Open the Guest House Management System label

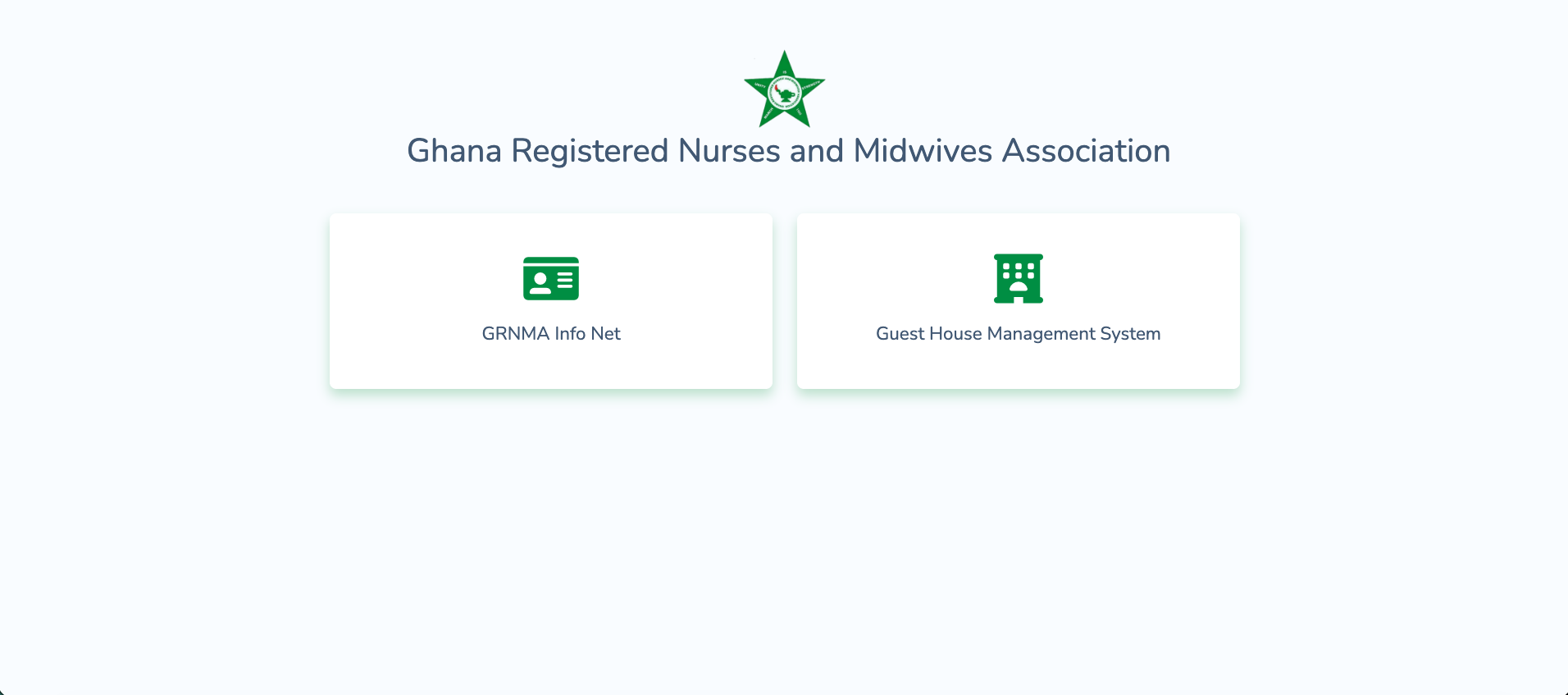coord(1018,334)
